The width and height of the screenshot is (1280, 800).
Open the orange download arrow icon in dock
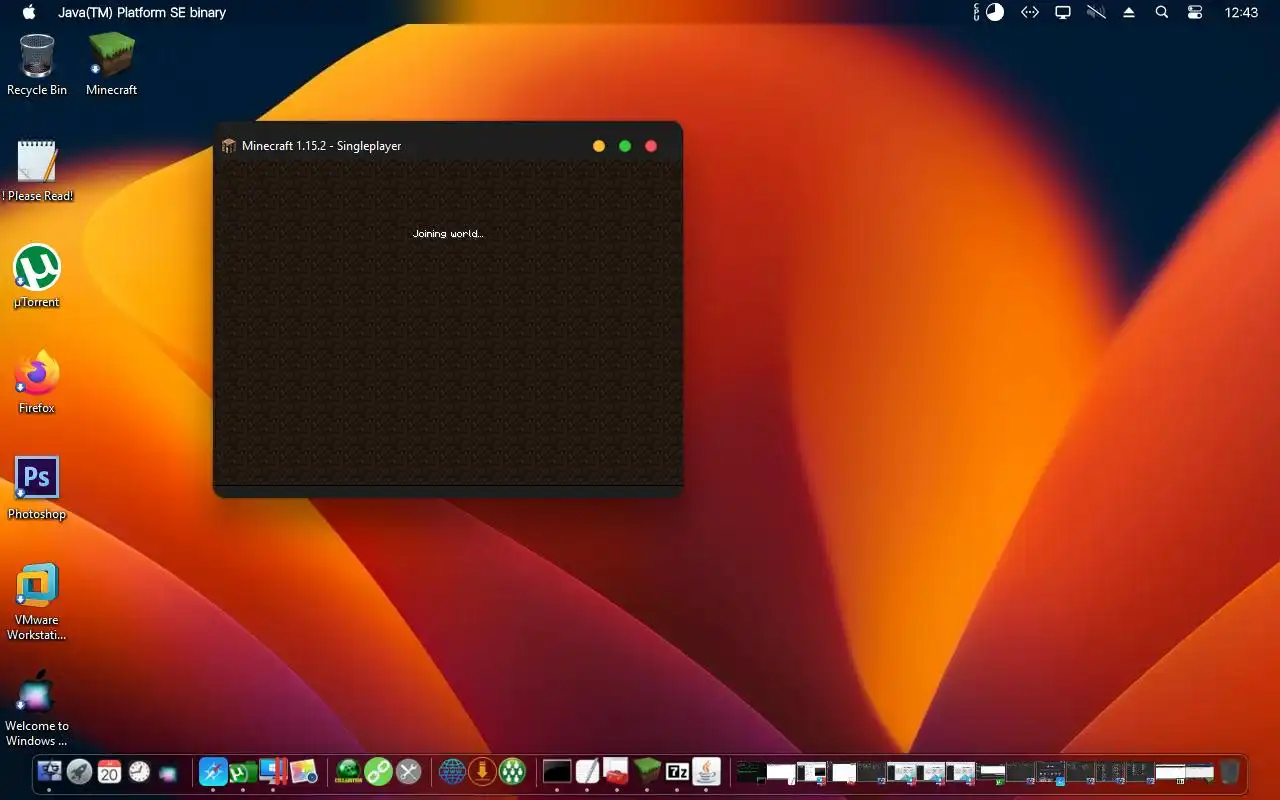point(482,771)
